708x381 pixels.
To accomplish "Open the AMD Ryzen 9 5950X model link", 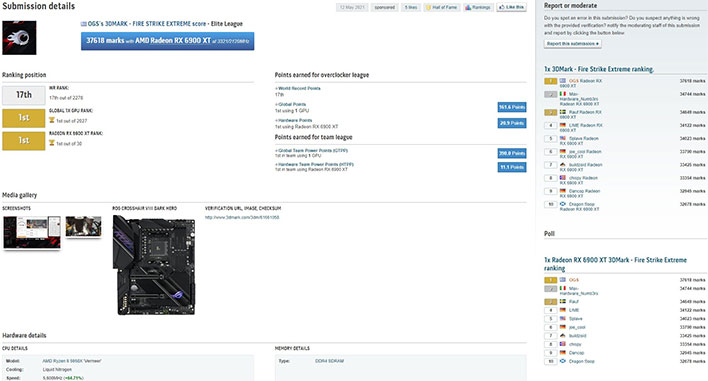I will 72,361.
